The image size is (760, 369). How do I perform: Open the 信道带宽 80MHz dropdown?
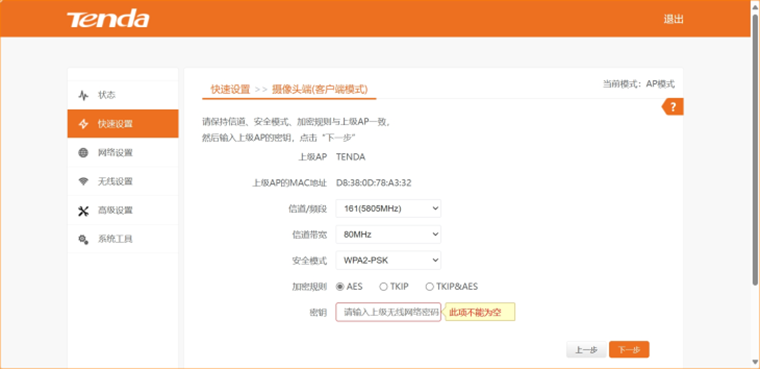388,234
